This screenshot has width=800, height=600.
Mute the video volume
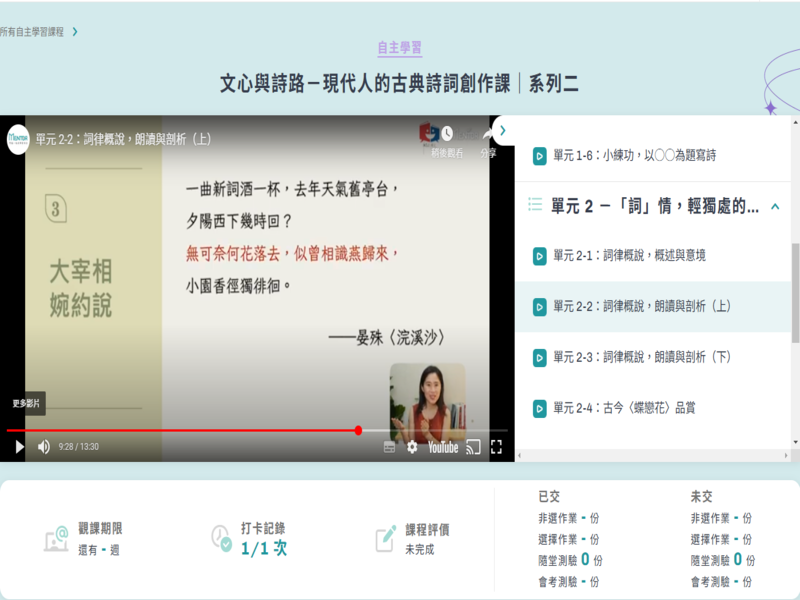coord(44,447)
